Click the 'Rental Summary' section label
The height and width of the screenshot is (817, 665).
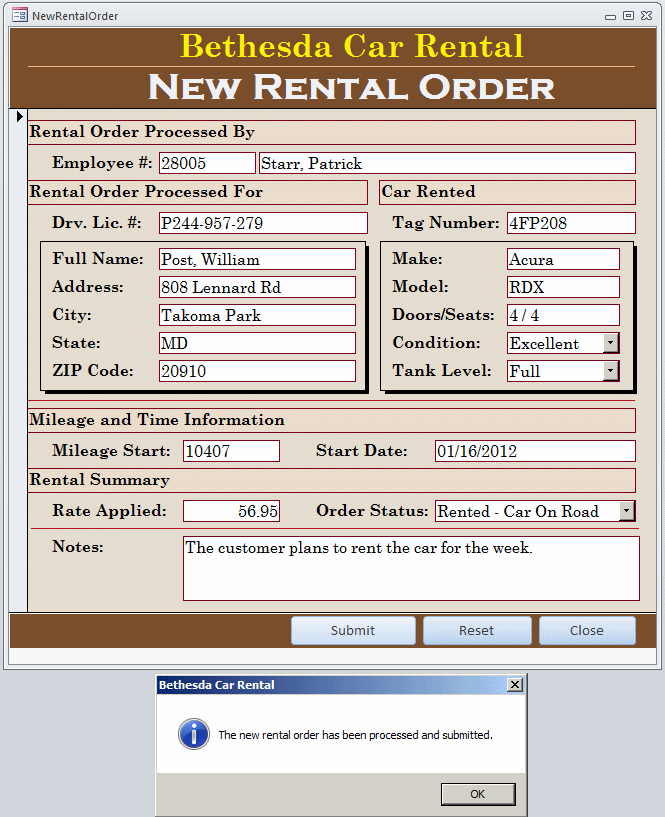(x=100, y=480)
